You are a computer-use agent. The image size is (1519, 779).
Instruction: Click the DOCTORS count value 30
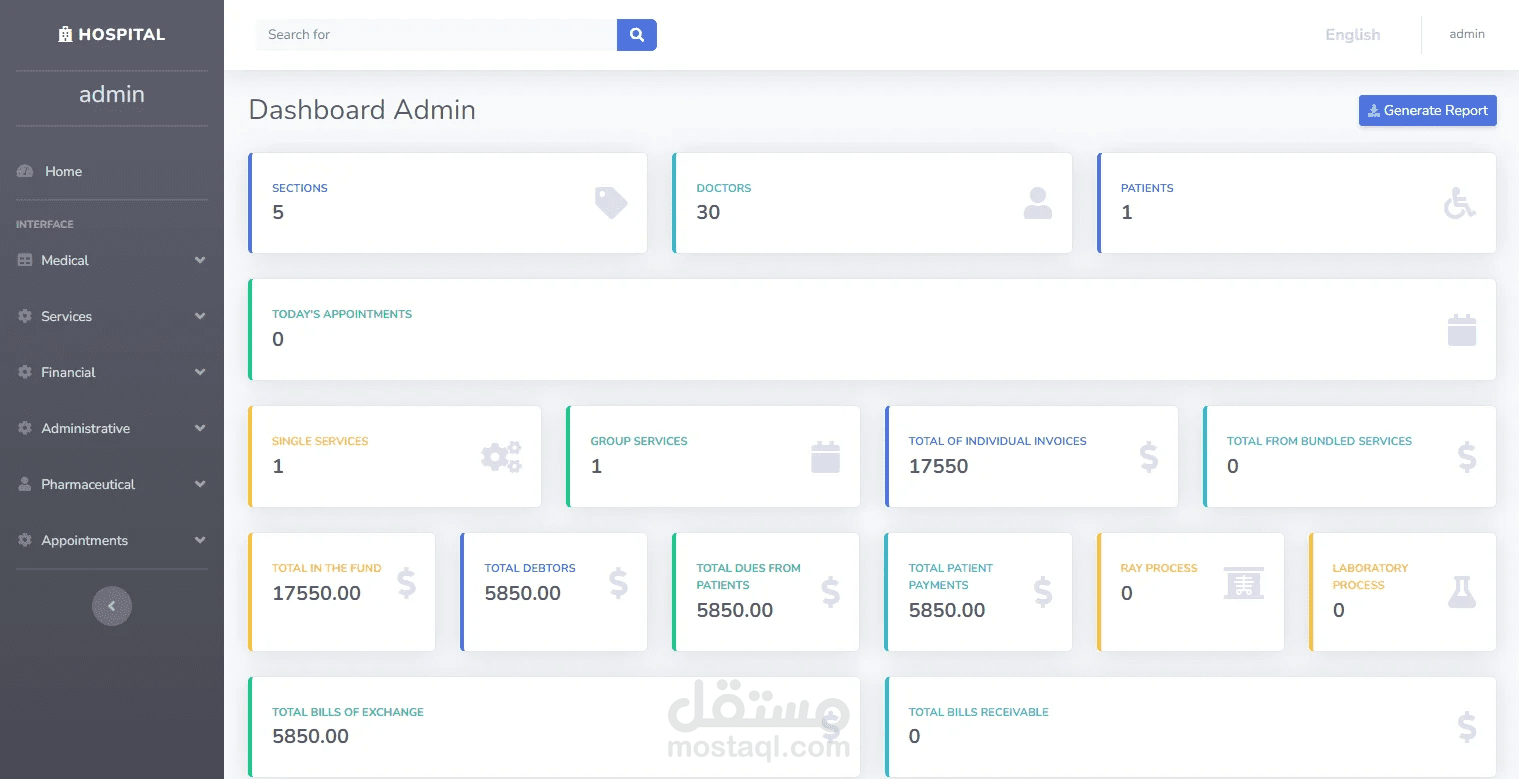[x=708, y=212]
